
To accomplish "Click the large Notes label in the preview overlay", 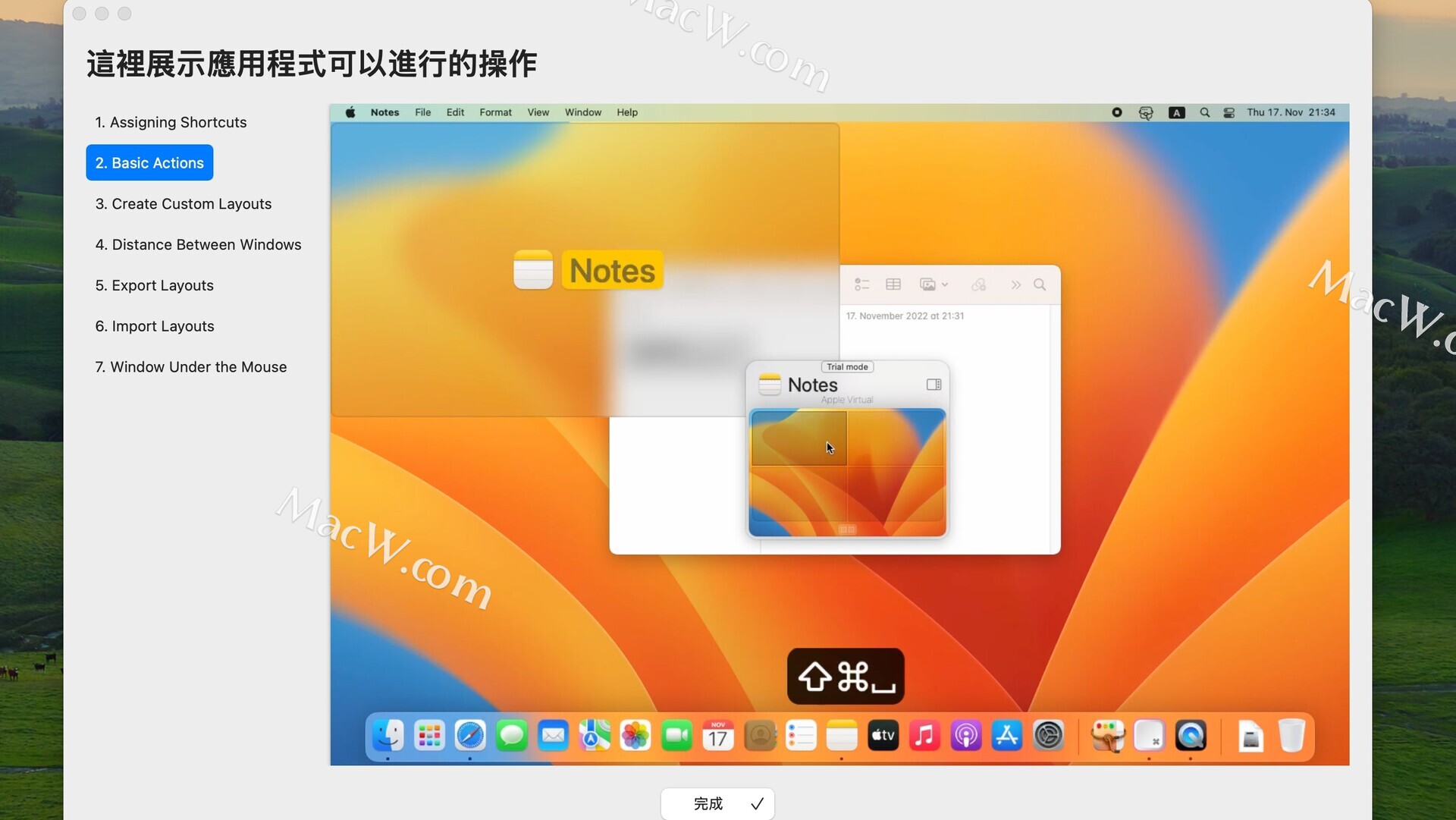I will [x=612, y=271].
